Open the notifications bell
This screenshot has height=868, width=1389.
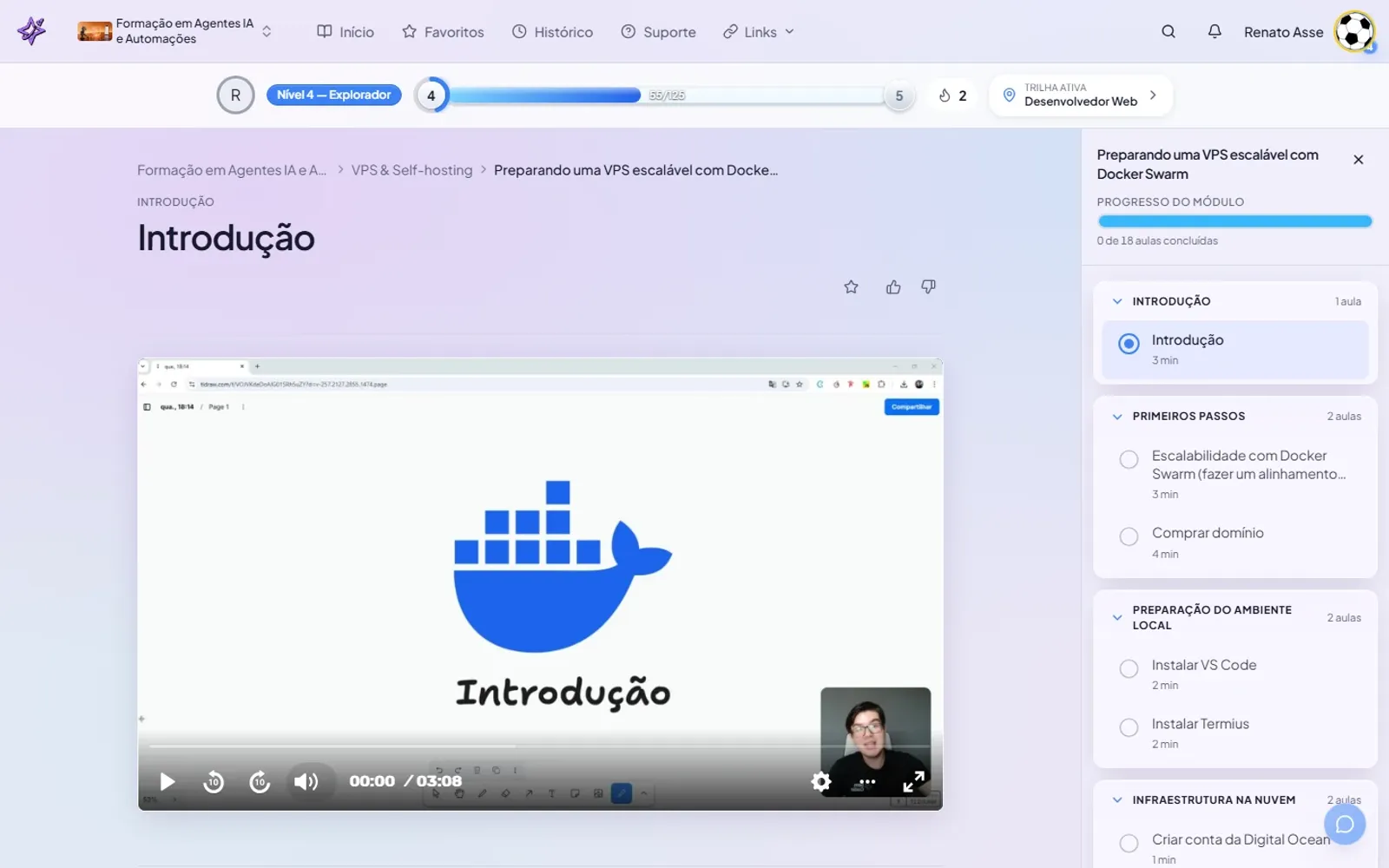pyautogui.click(x=1215, y=31)
